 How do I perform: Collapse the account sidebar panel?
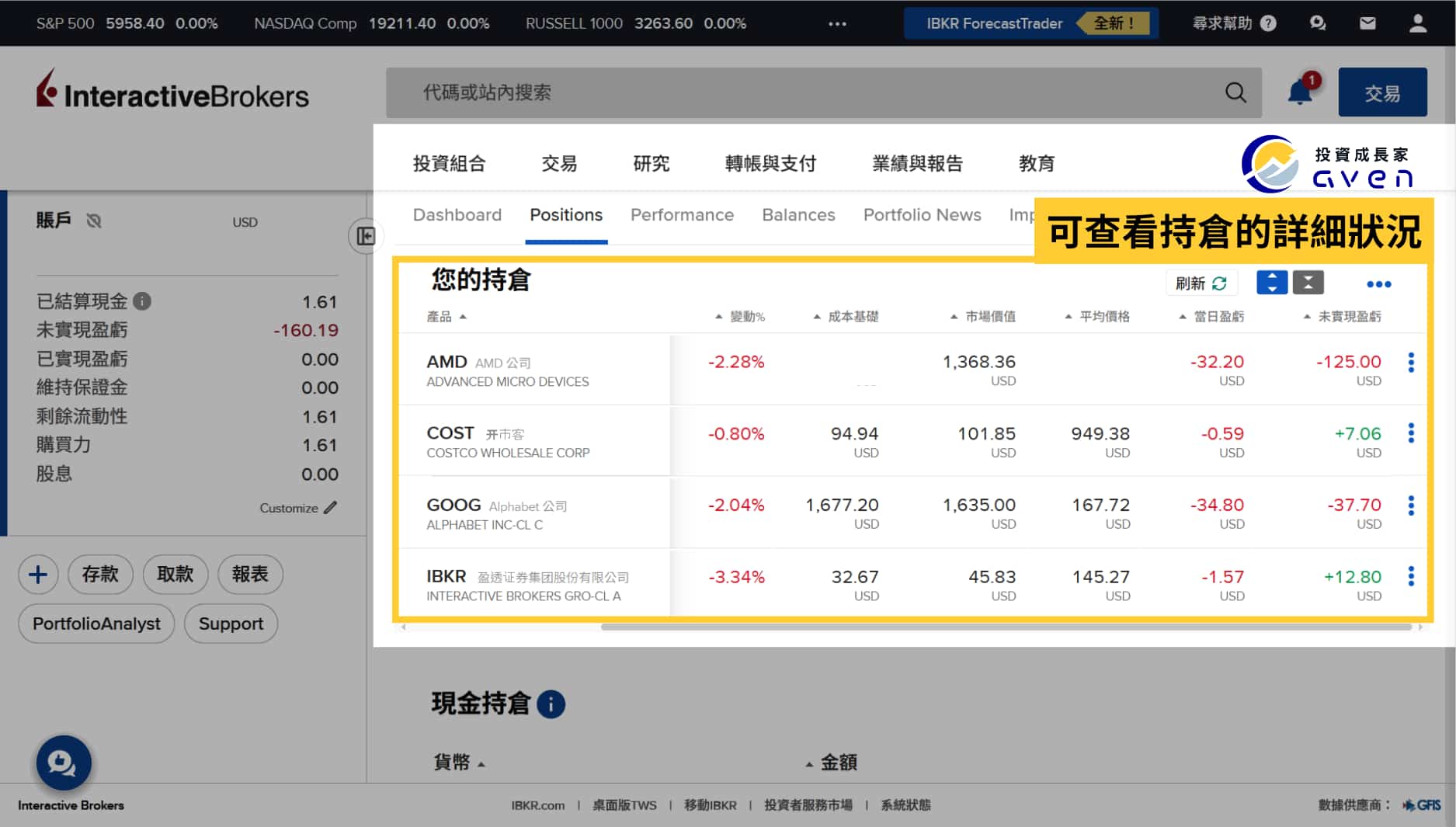(366, 235)
